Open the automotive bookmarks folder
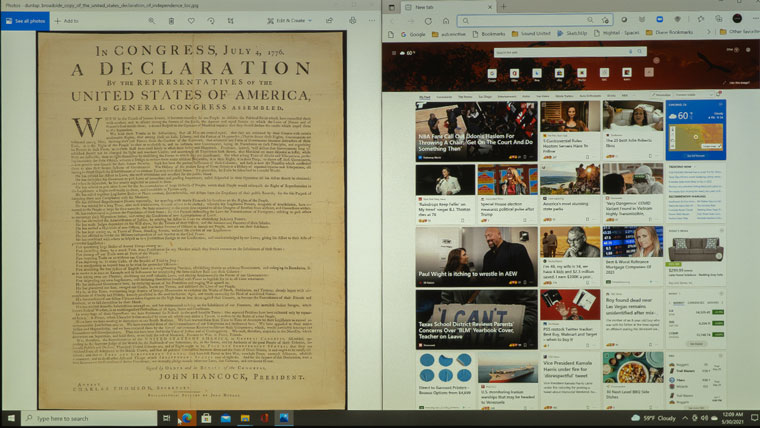The height and width of the screenshot is (428, 760). click(448, 34)
